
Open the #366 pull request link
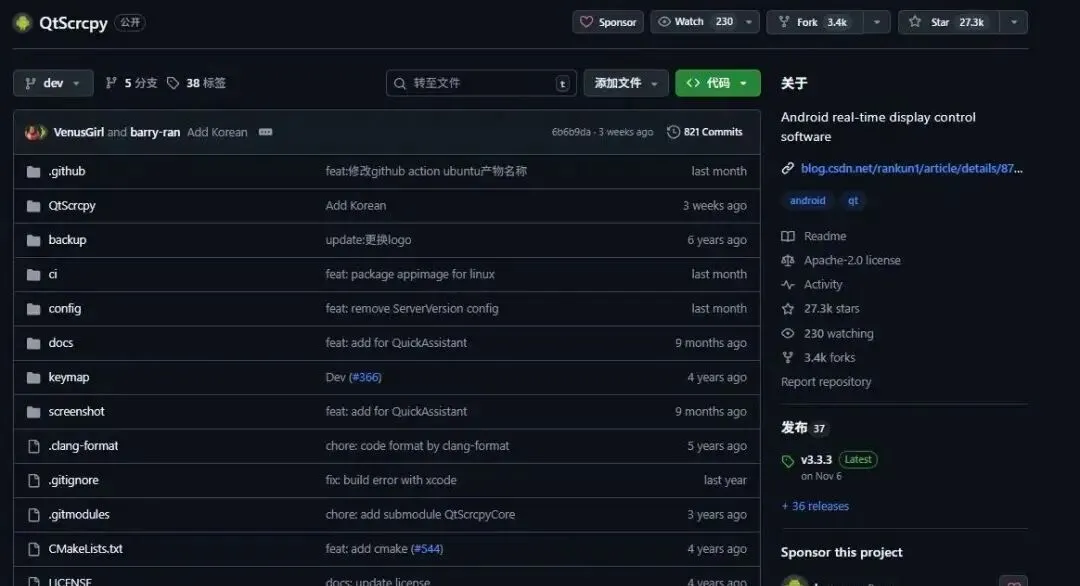366,377
